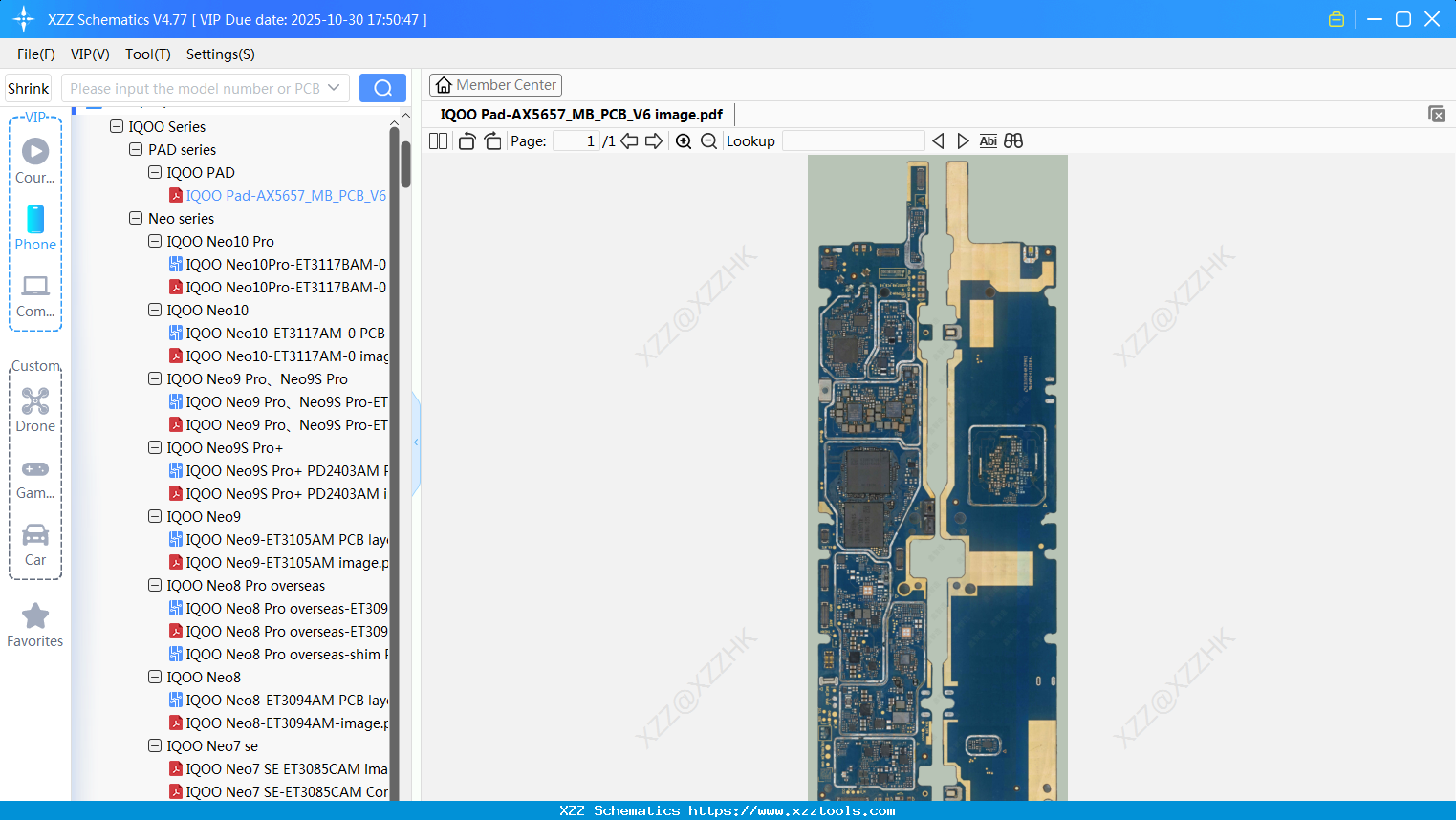Open the Tool(T) menu
Viewport: 1456px width, 820px height.
(147, 54)
